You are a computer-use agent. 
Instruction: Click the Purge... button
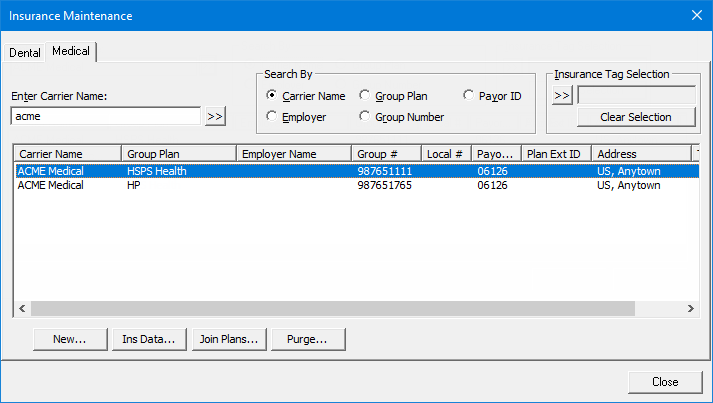[x=308, y=339]
